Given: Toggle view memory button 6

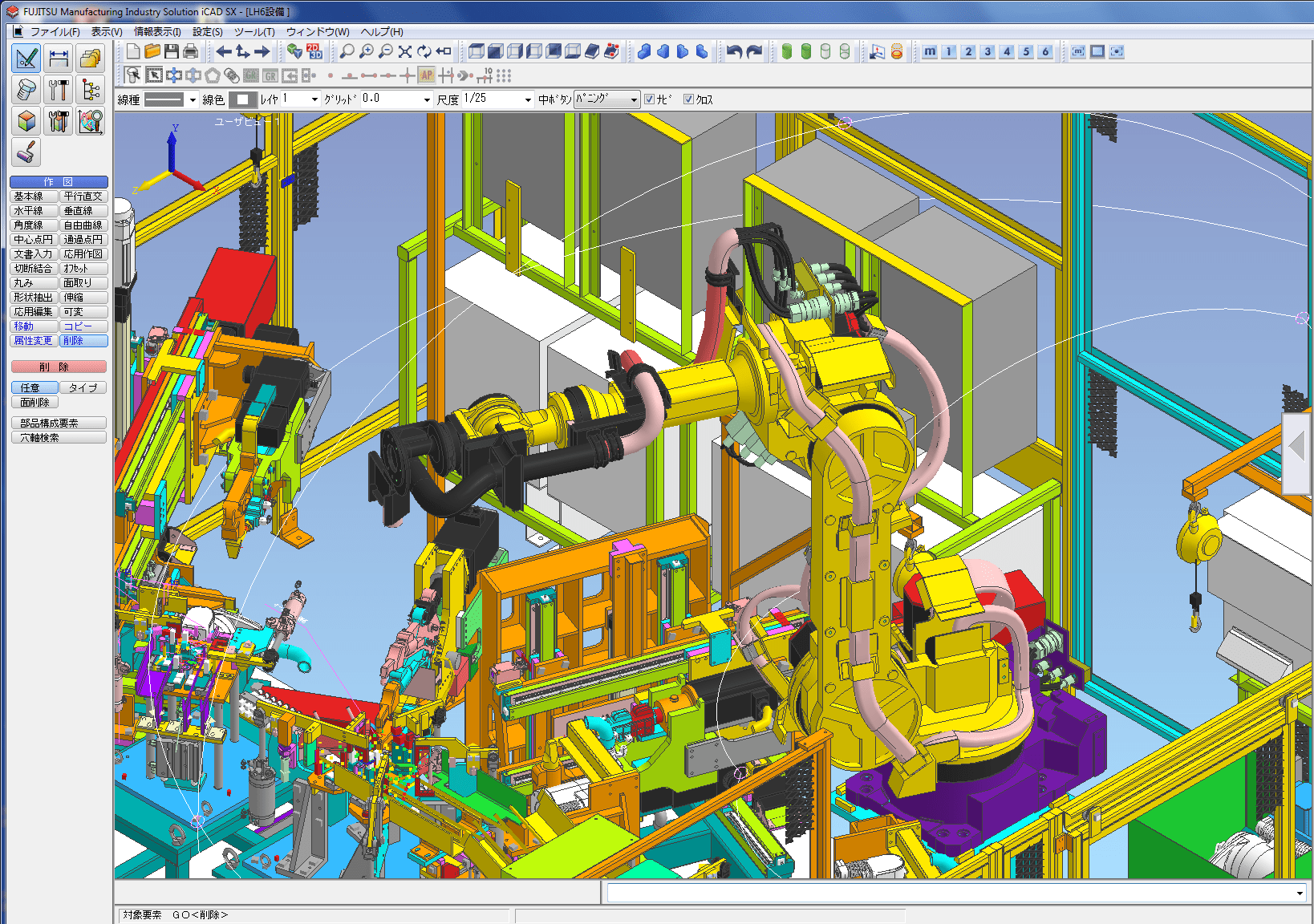Looking at the screenshot, I should (1045, 51).
